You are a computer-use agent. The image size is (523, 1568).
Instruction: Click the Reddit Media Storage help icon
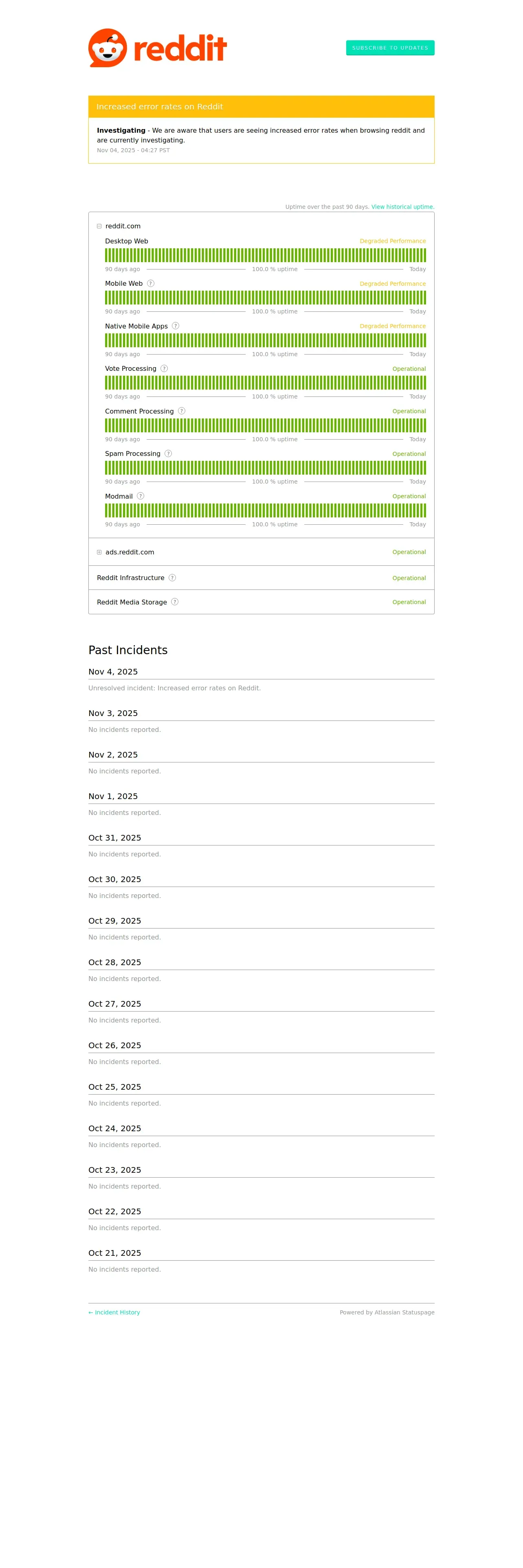point(175,602)
